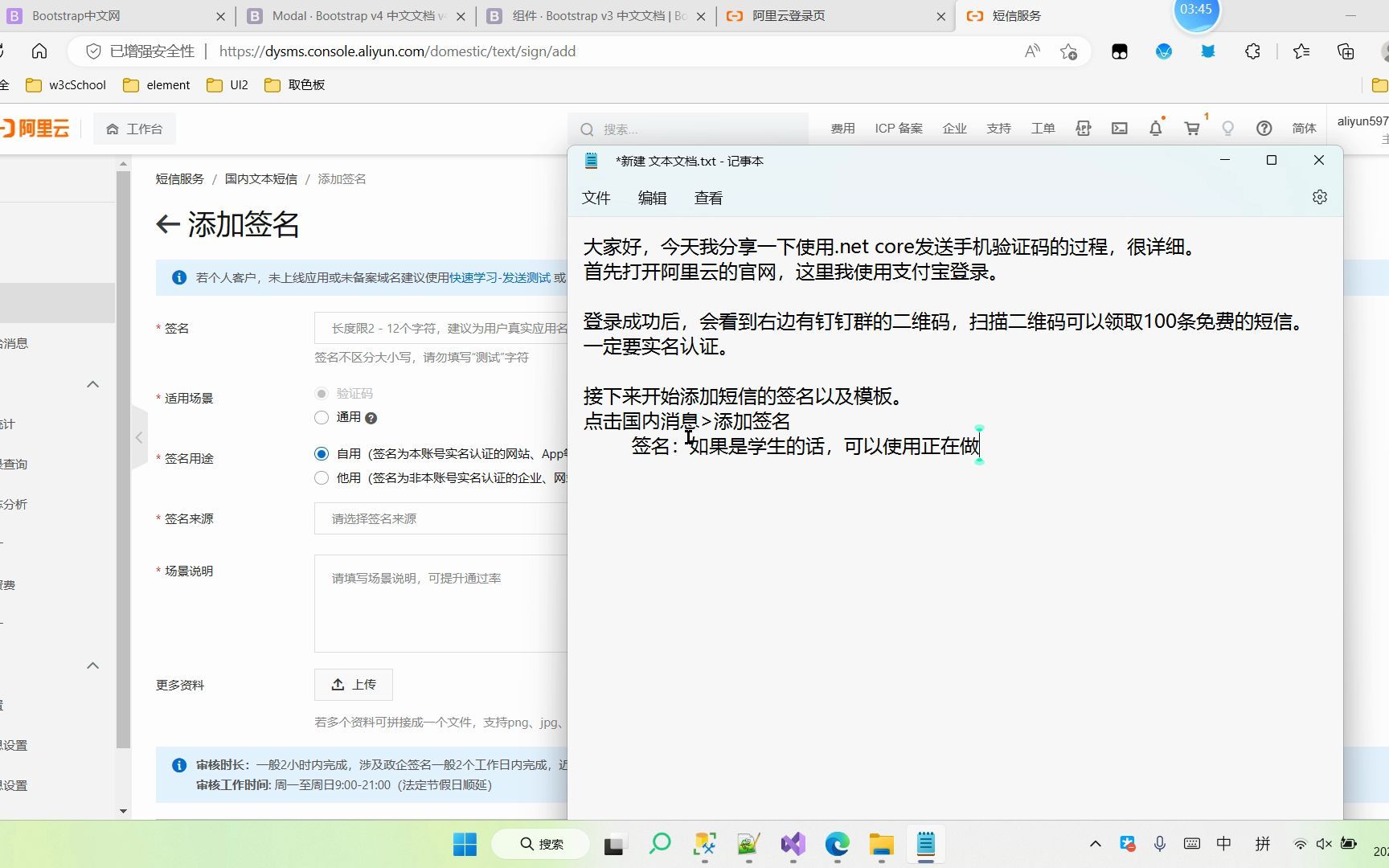Click the browser address bar URL
The width and height of the screenshot is (1389, 868).
tap(397, 51)
